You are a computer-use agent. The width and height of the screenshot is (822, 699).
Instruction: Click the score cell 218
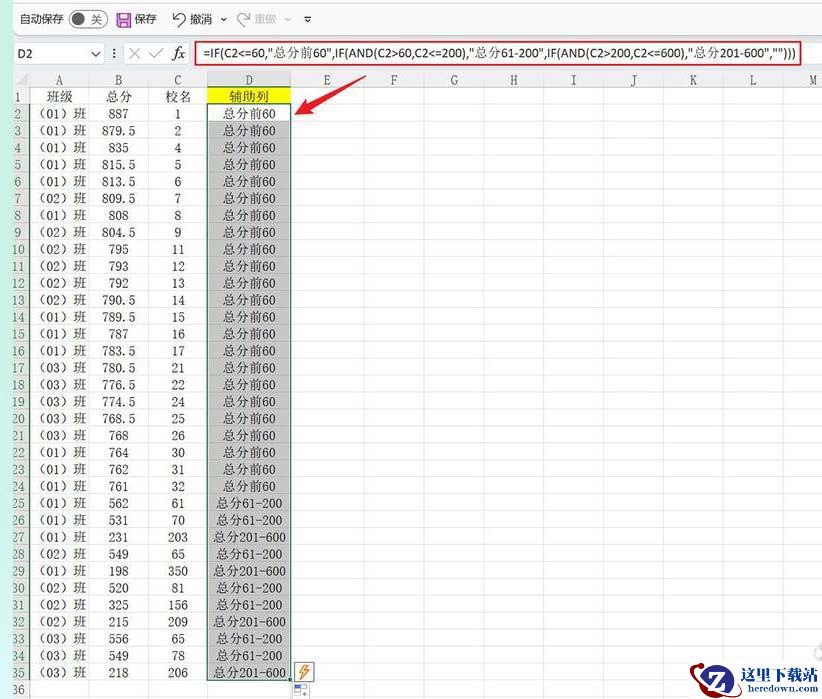click(118, 672)
